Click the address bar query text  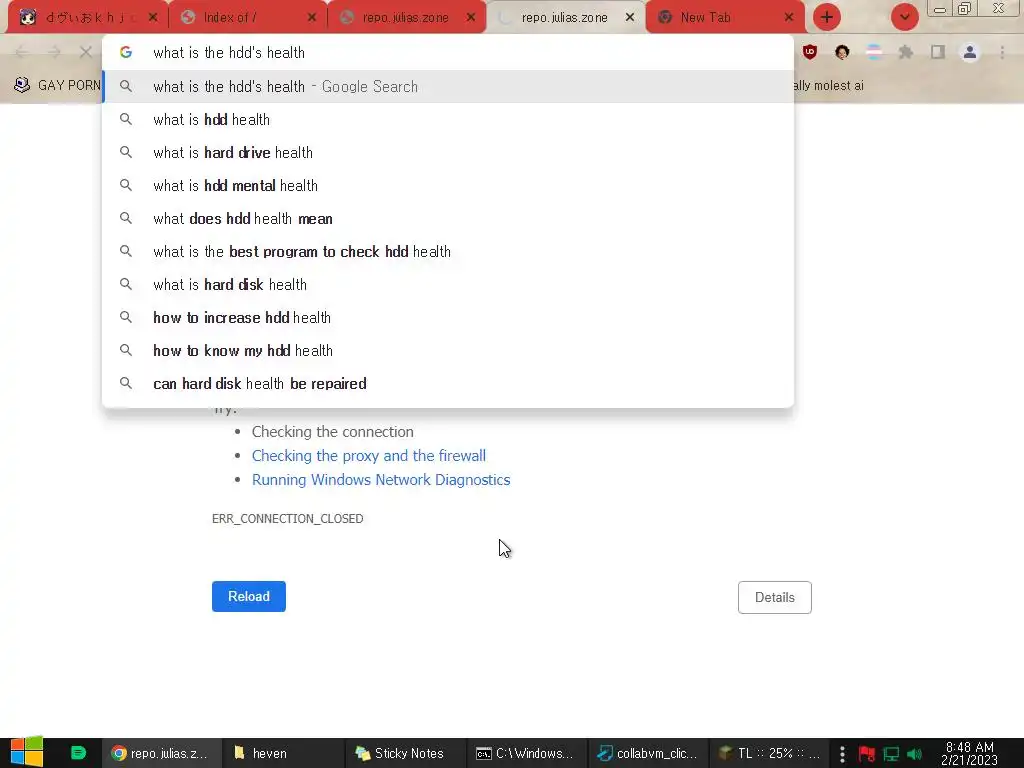pyautogui.click(x=229, y=52)
